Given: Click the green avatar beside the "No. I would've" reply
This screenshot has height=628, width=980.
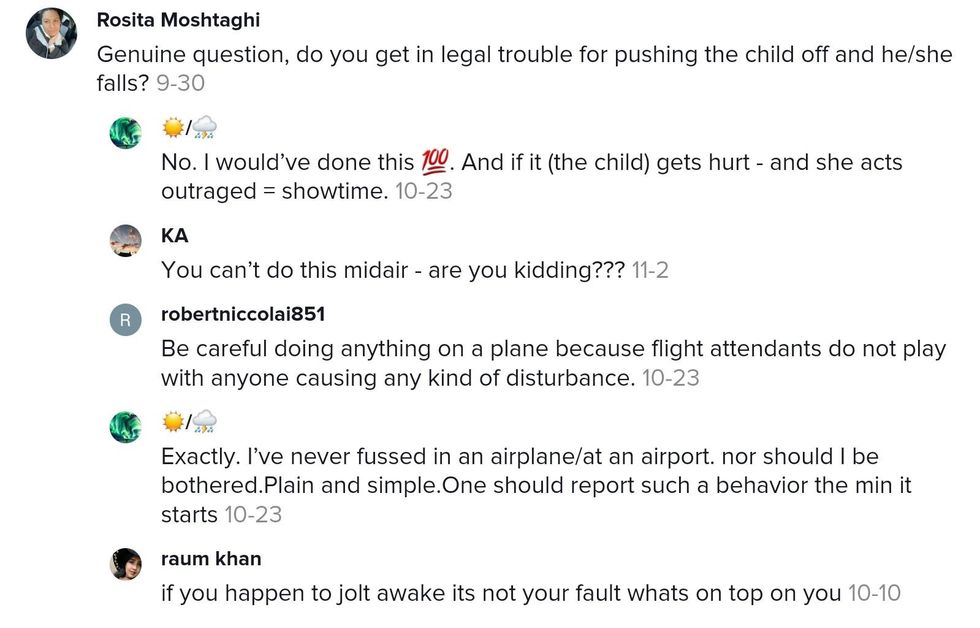Looking at the screenshot, I should (x=126, y=132).
